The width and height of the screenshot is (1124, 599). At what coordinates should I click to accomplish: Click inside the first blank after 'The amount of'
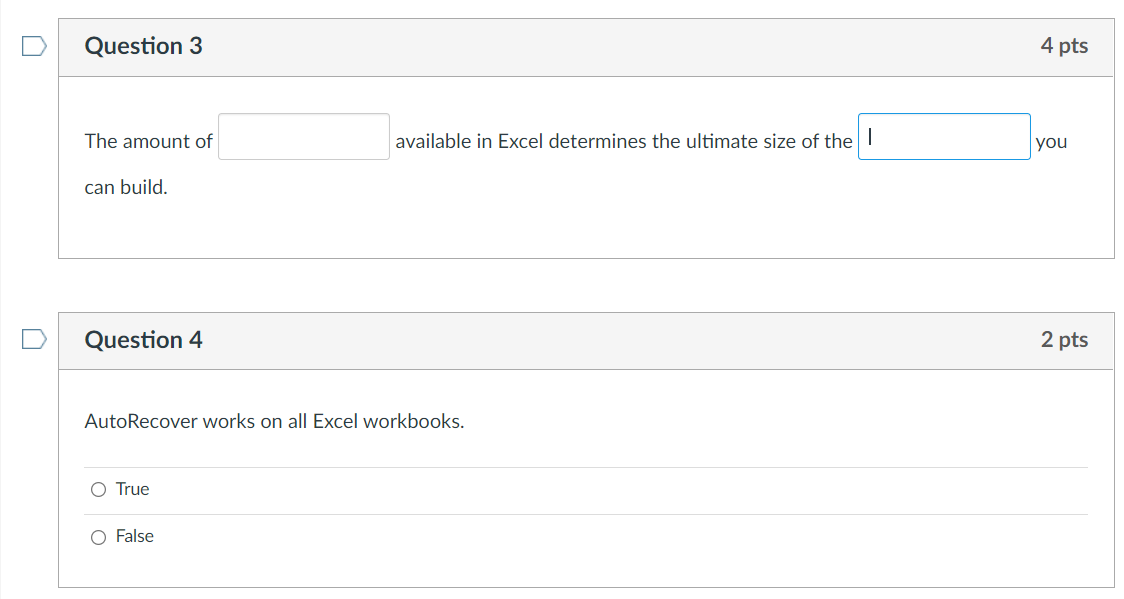click(303, 136)
